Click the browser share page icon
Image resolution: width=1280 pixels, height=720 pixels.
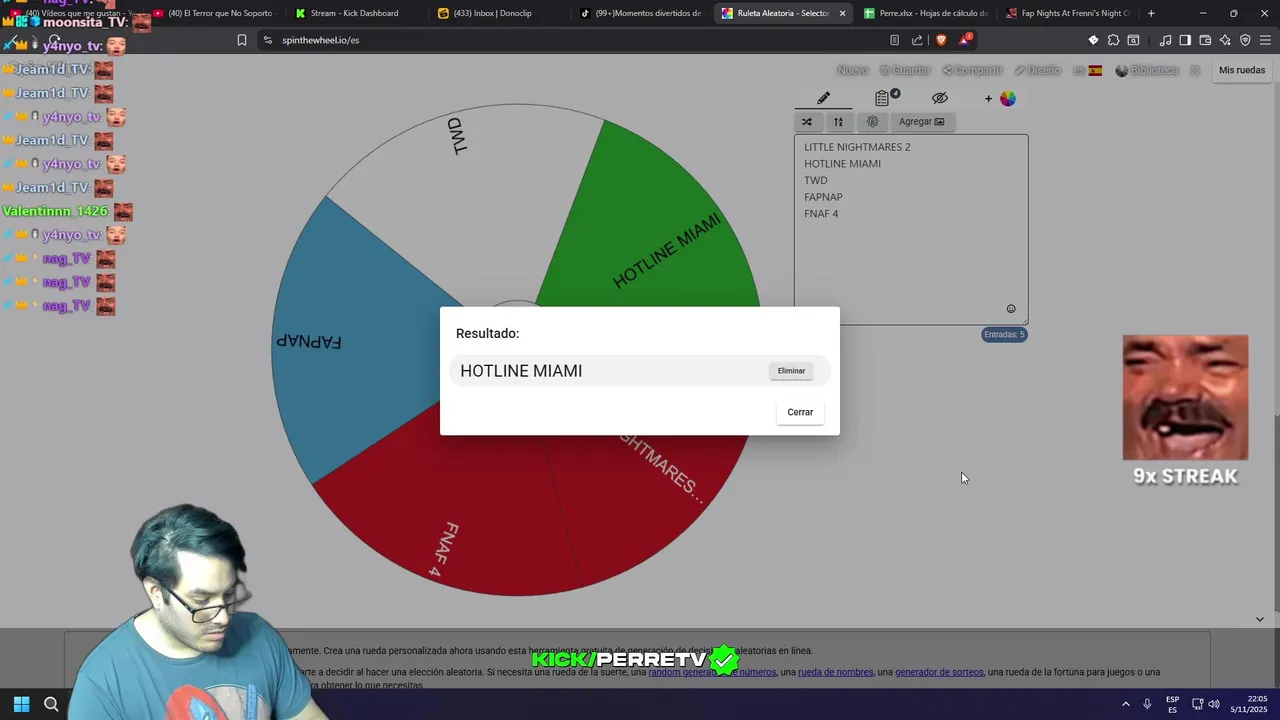click(917, 40)
